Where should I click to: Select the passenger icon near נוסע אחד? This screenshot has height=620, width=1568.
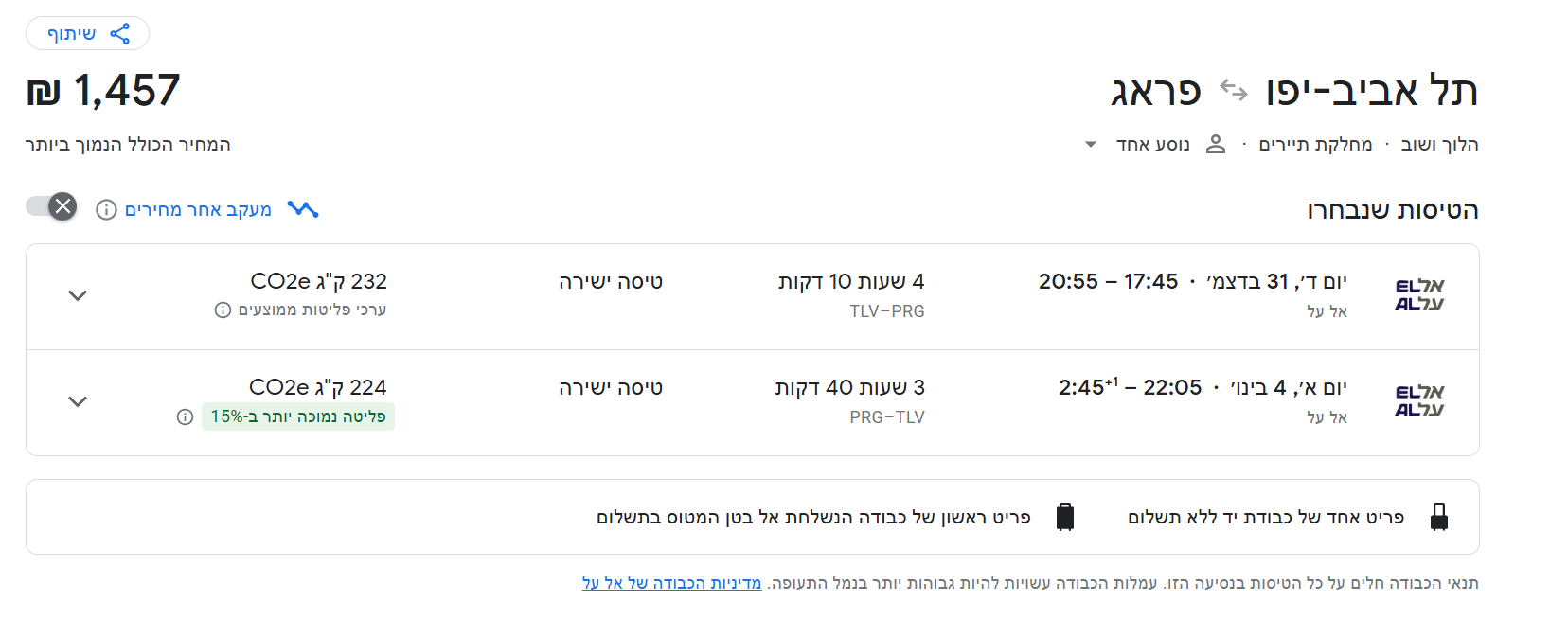click(x=1218, y=144)
